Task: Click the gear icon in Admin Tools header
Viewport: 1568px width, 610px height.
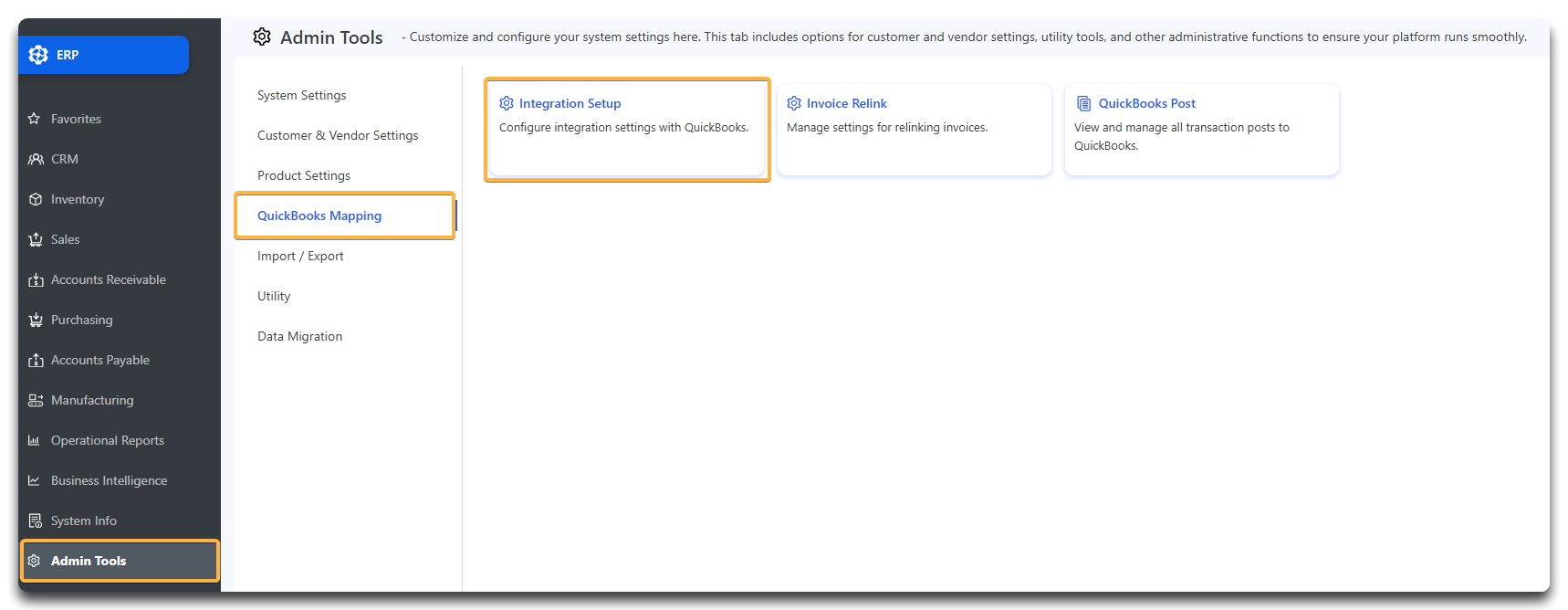Action: (262, 37)
